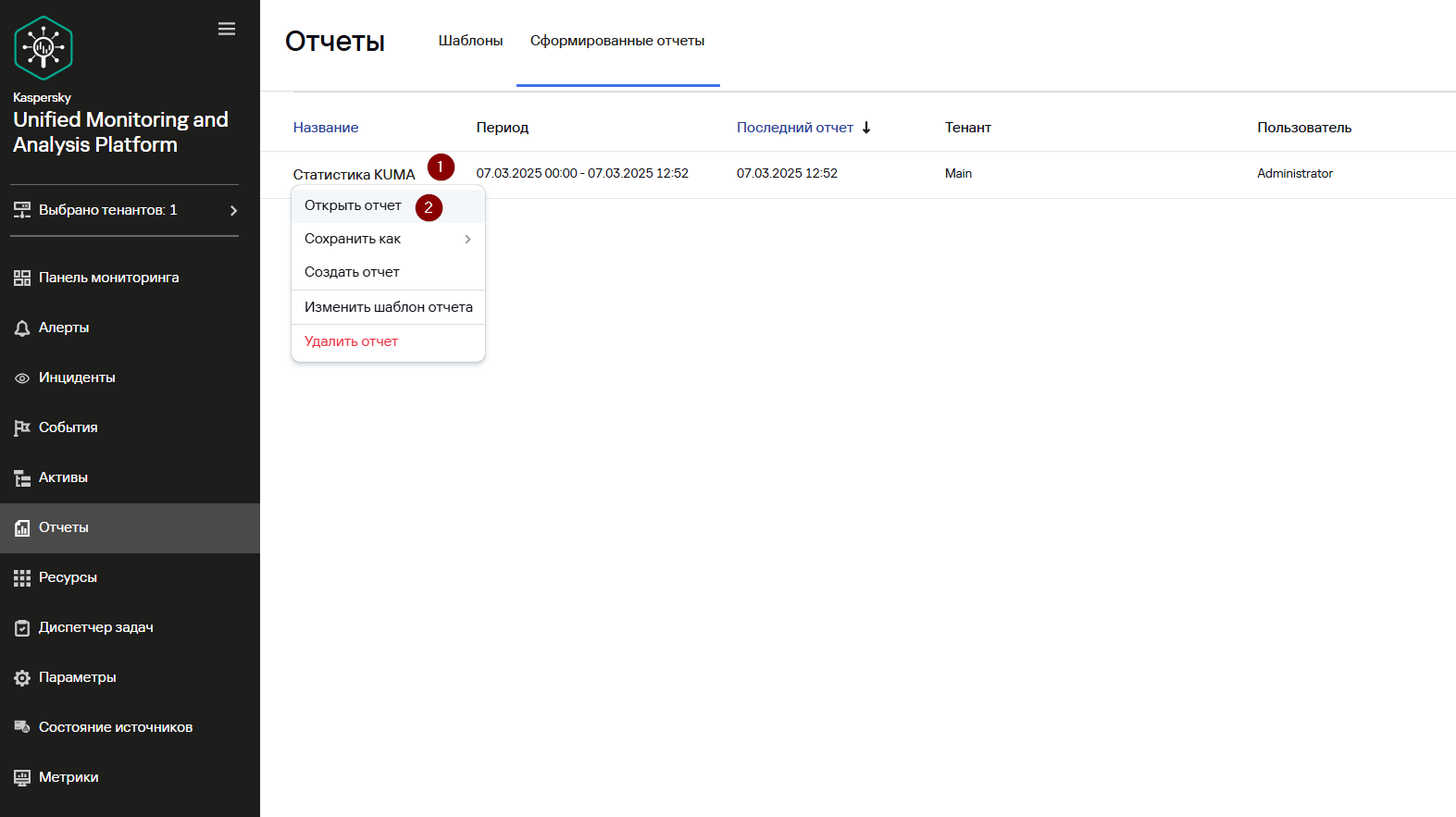The width and height of the screenshot is (1456, 817).
Task: Select the Отчеты sidebar item
Action: pyautogui.click(x=130, y=527)
